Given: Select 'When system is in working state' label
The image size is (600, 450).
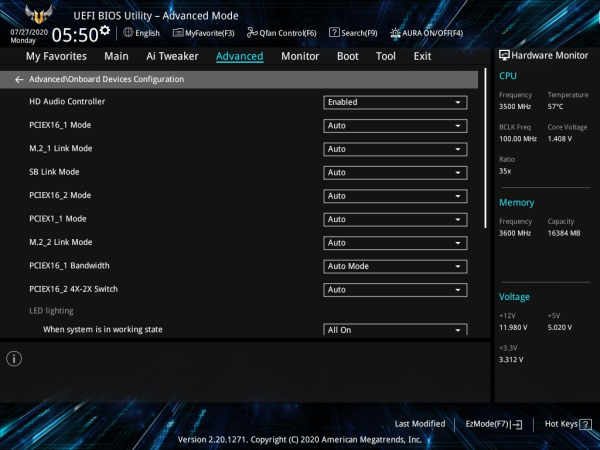Looking at the screenshot, I should [x=103, y=329].
